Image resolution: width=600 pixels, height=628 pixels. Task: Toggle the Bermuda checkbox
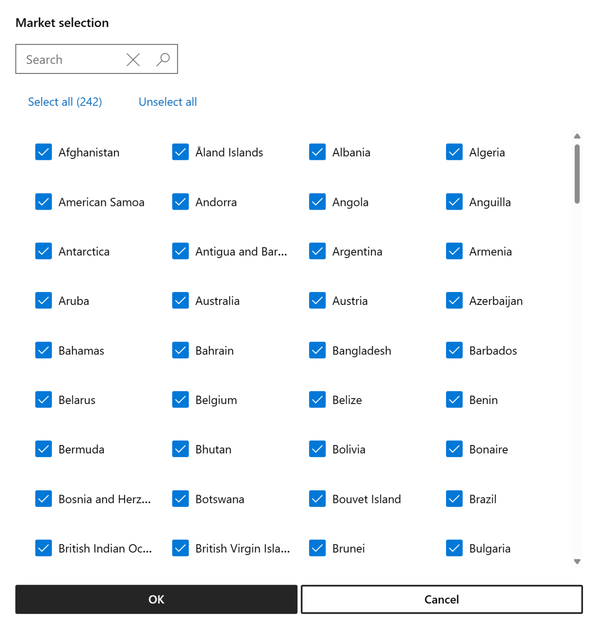point(43,449)
